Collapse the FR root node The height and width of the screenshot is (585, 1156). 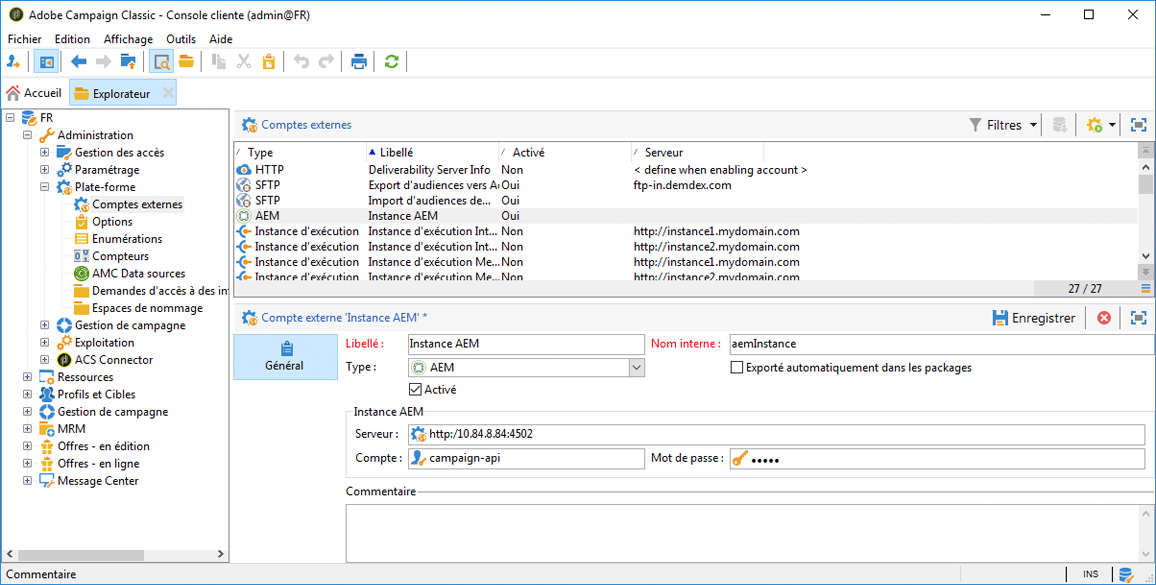point(10,118)
